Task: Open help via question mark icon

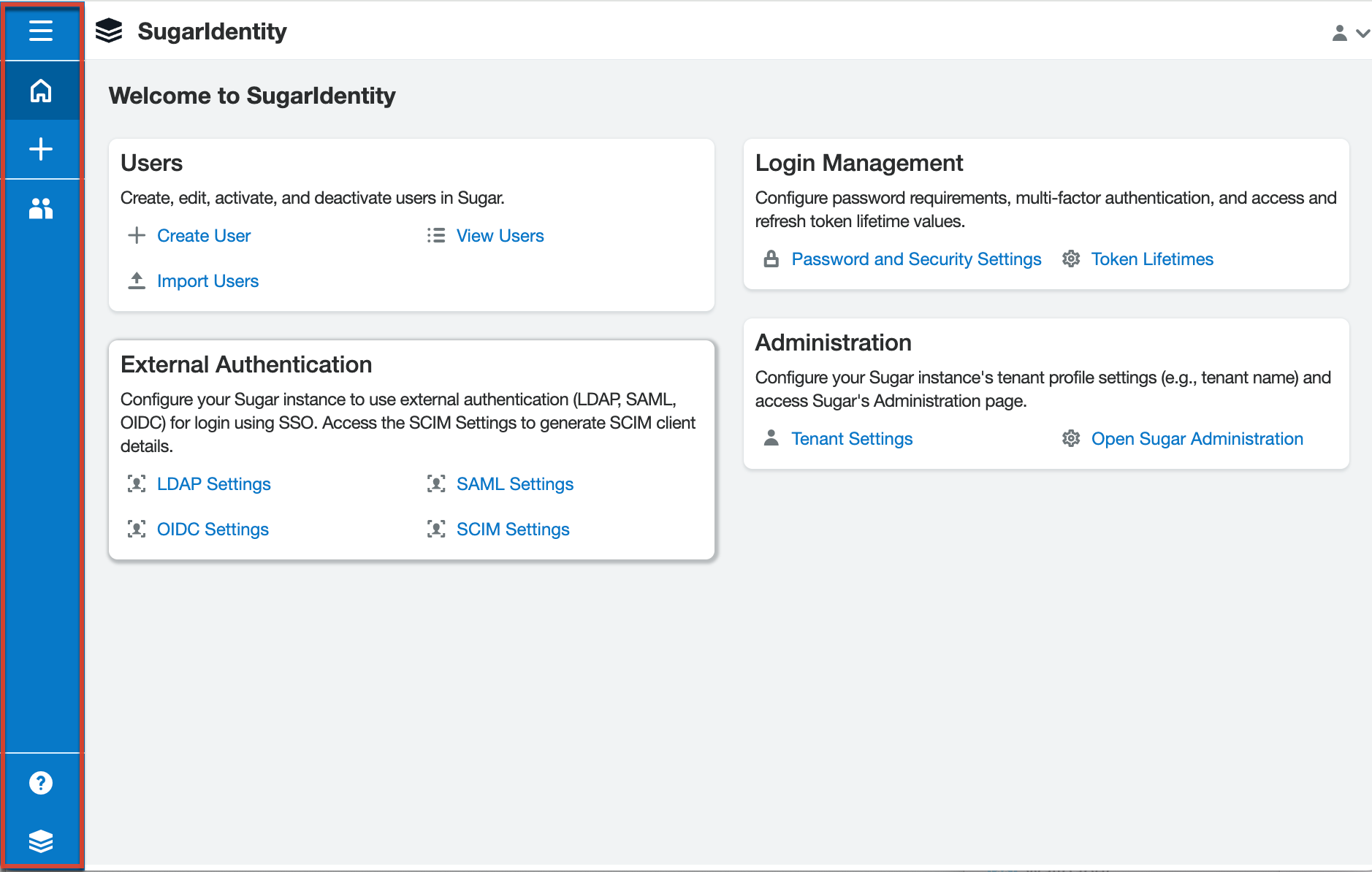Action: (x=41, y=783)
